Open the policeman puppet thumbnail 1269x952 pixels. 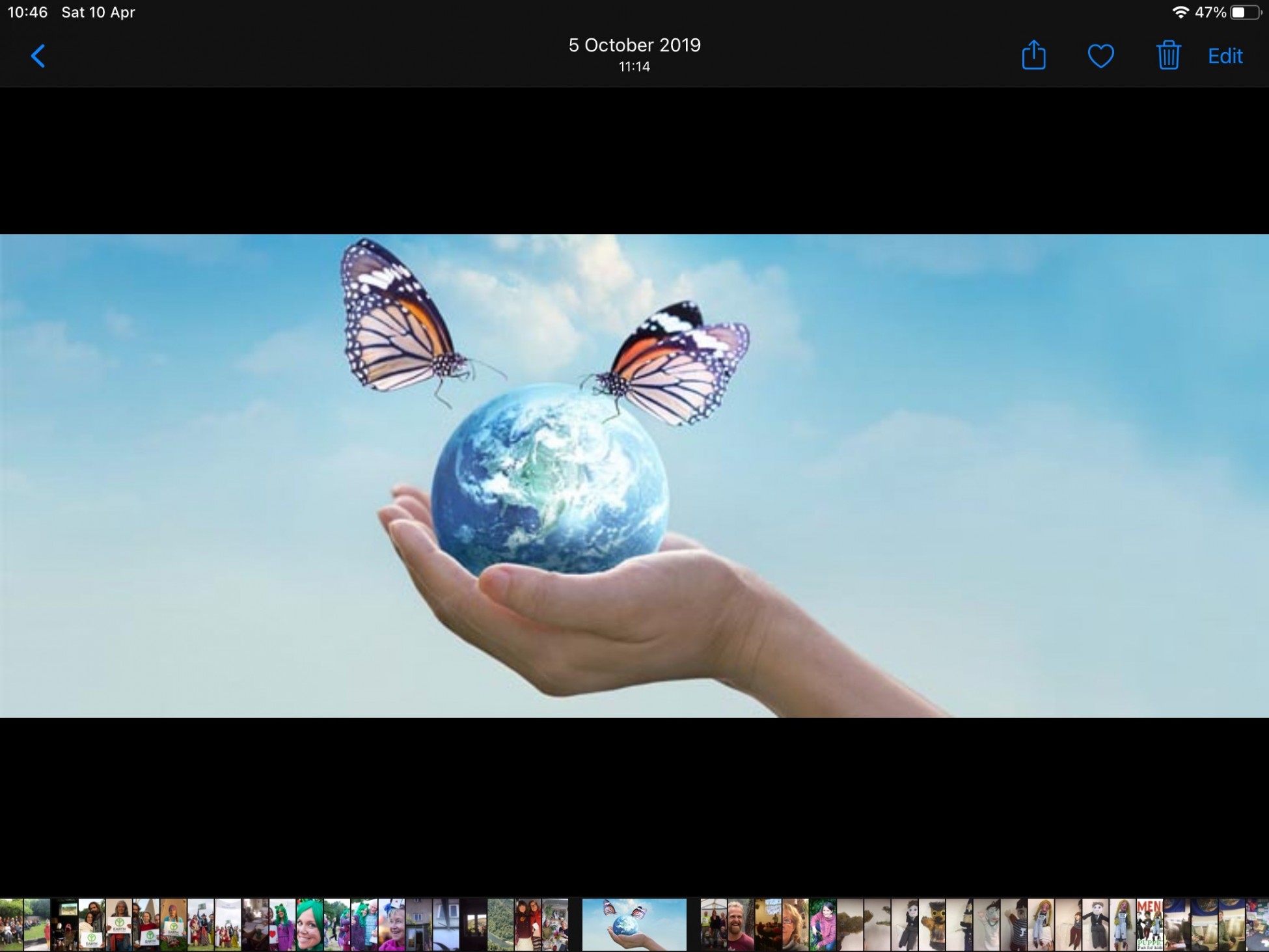[959, 925]
